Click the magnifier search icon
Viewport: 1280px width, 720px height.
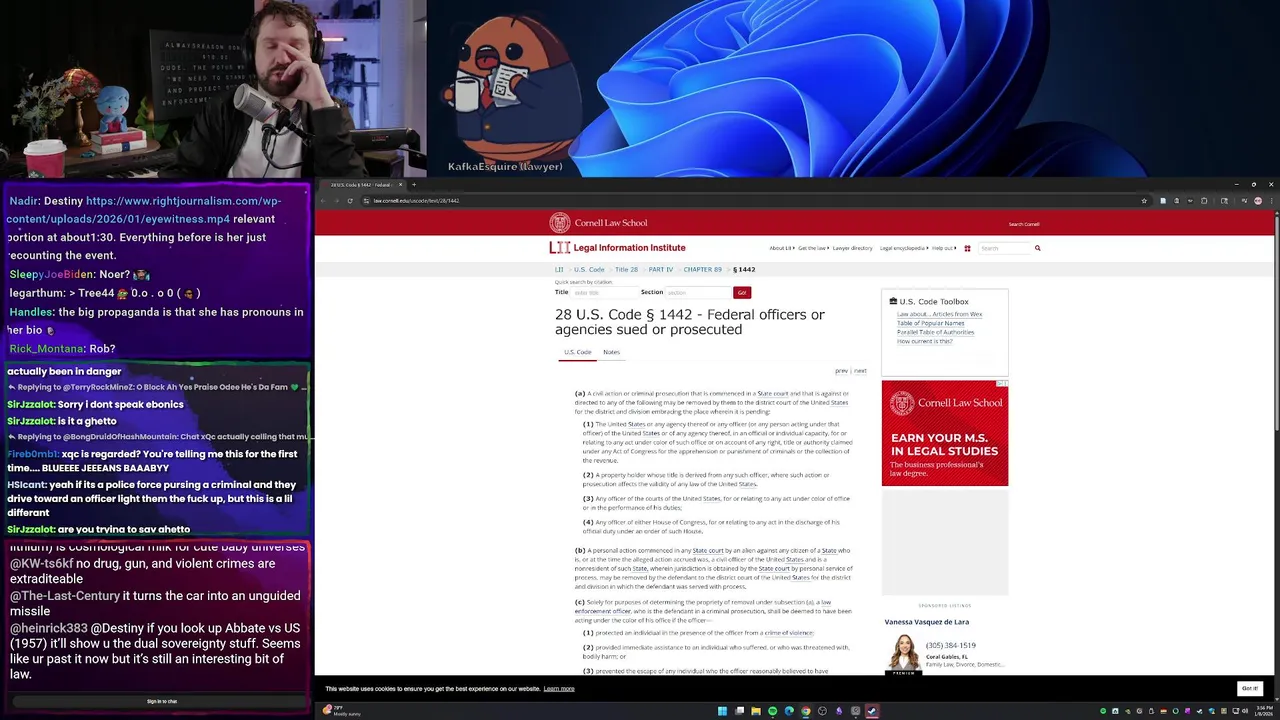1037,248
